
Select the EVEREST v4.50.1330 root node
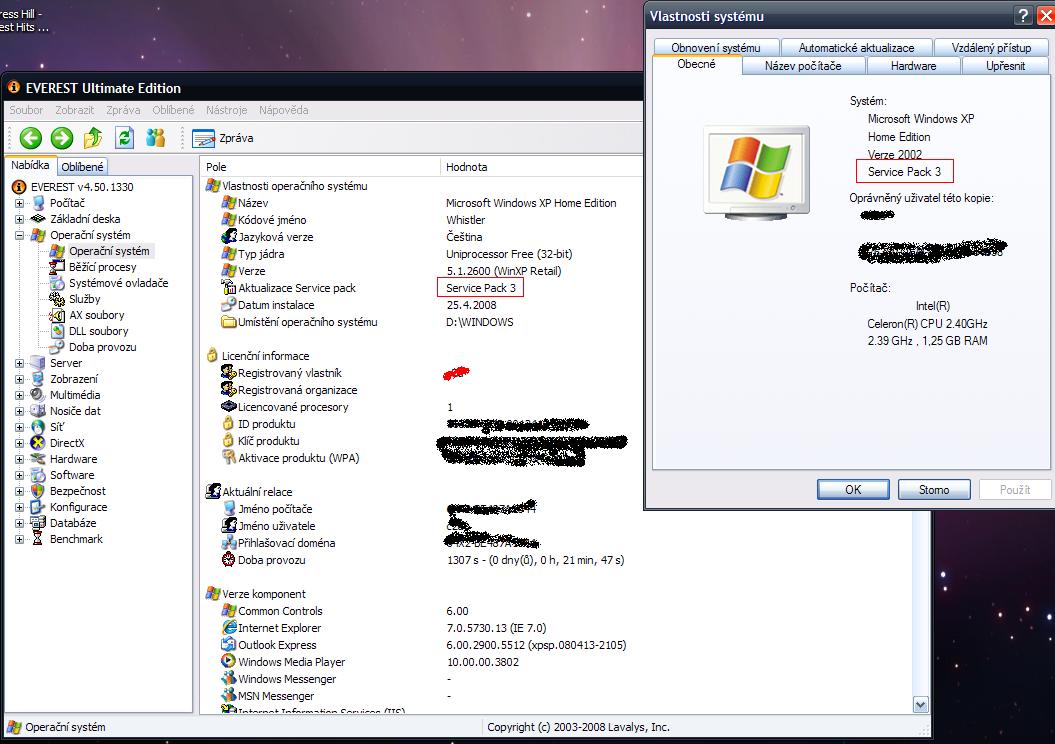[x=81, y=187]
